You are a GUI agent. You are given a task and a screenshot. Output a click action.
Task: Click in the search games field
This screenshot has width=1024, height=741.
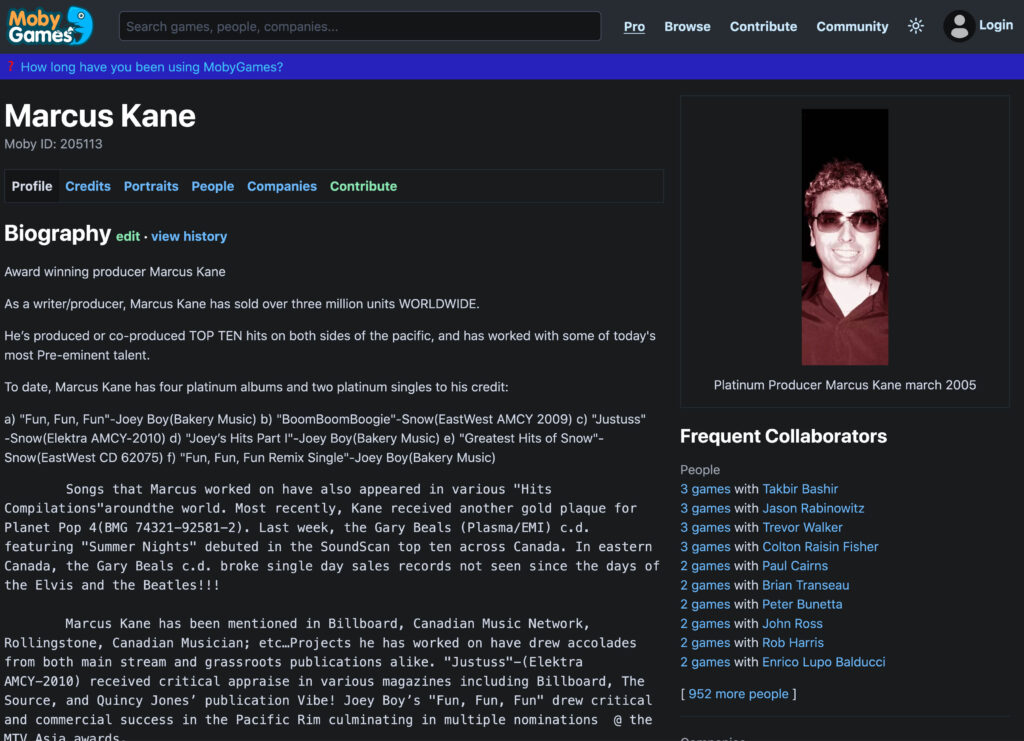[360, 26]
